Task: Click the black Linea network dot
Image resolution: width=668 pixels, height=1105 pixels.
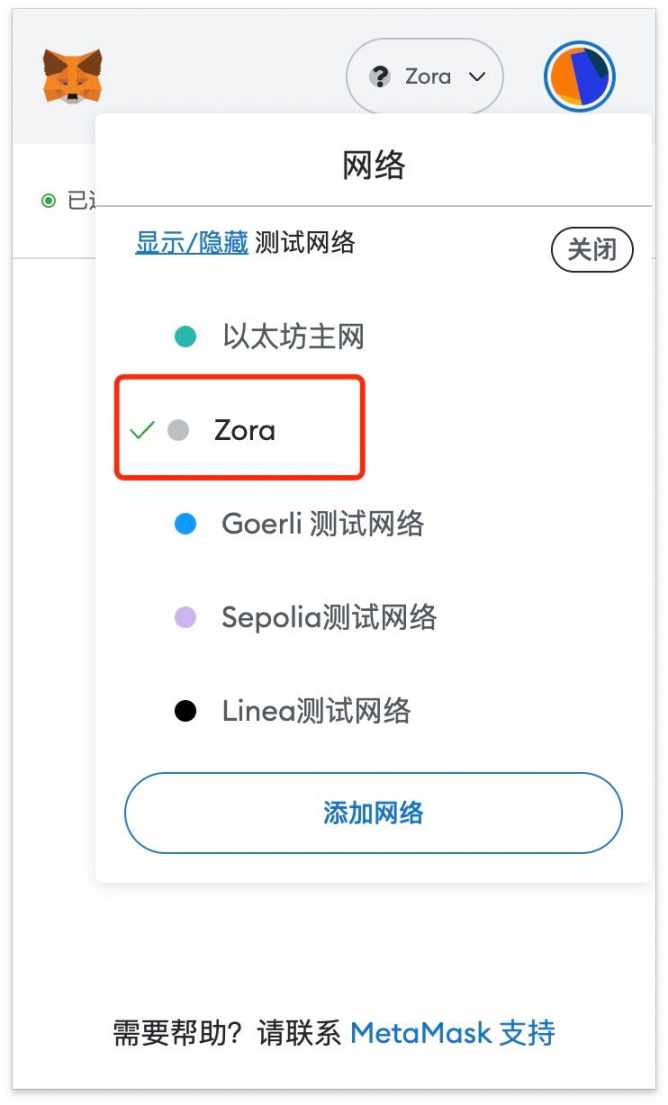Action: click(185, 711)
